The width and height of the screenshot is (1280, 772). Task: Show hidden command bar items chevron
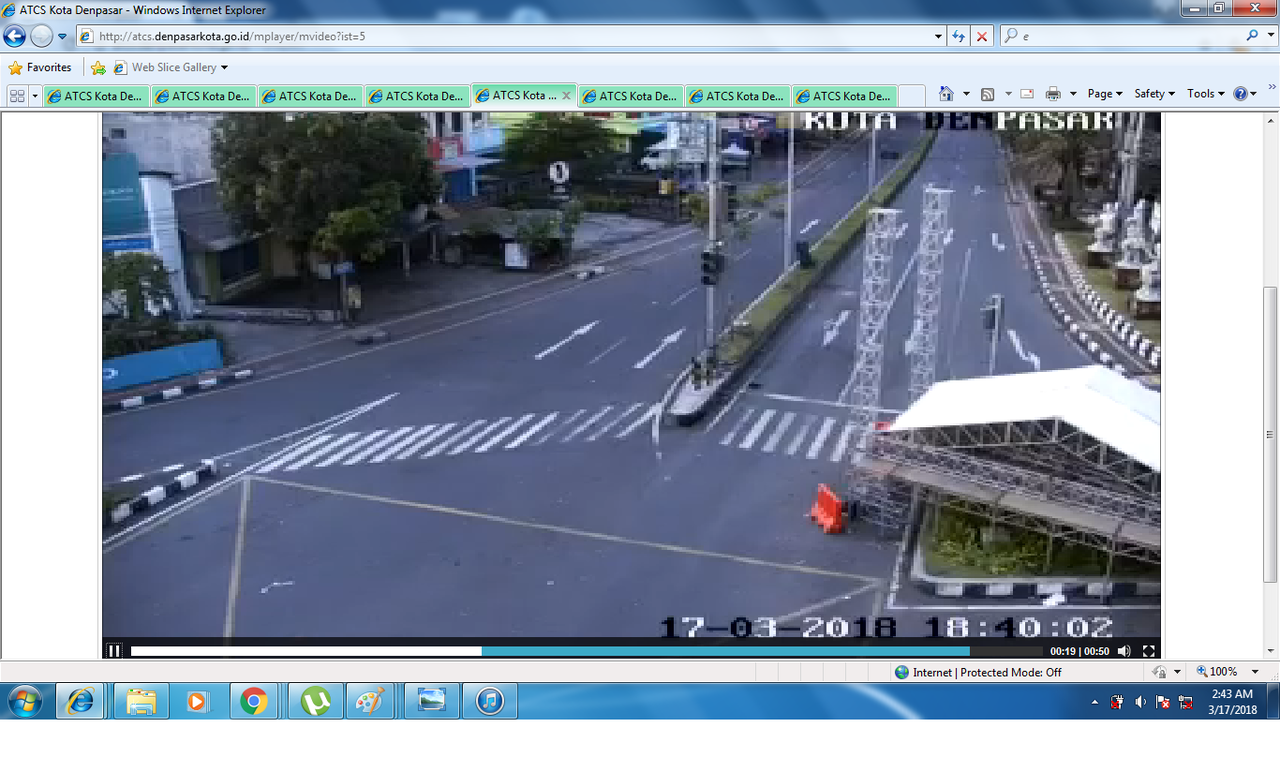pyautogui.click(x=1272, y=88)
